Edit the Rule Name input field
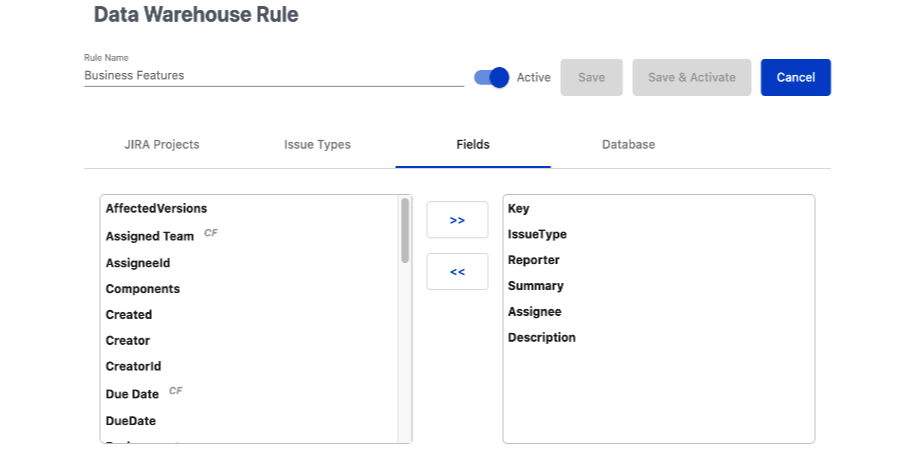 273,75
